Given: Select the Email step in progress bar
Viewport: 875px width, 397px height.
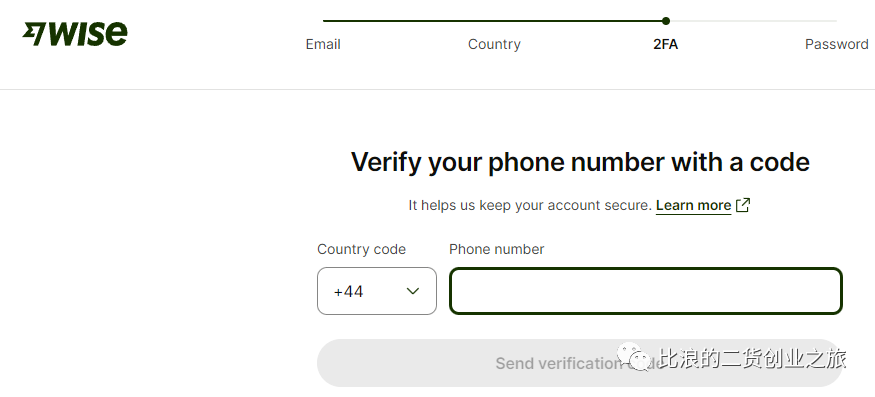Looking at the screenshot, I should point(323,44).
